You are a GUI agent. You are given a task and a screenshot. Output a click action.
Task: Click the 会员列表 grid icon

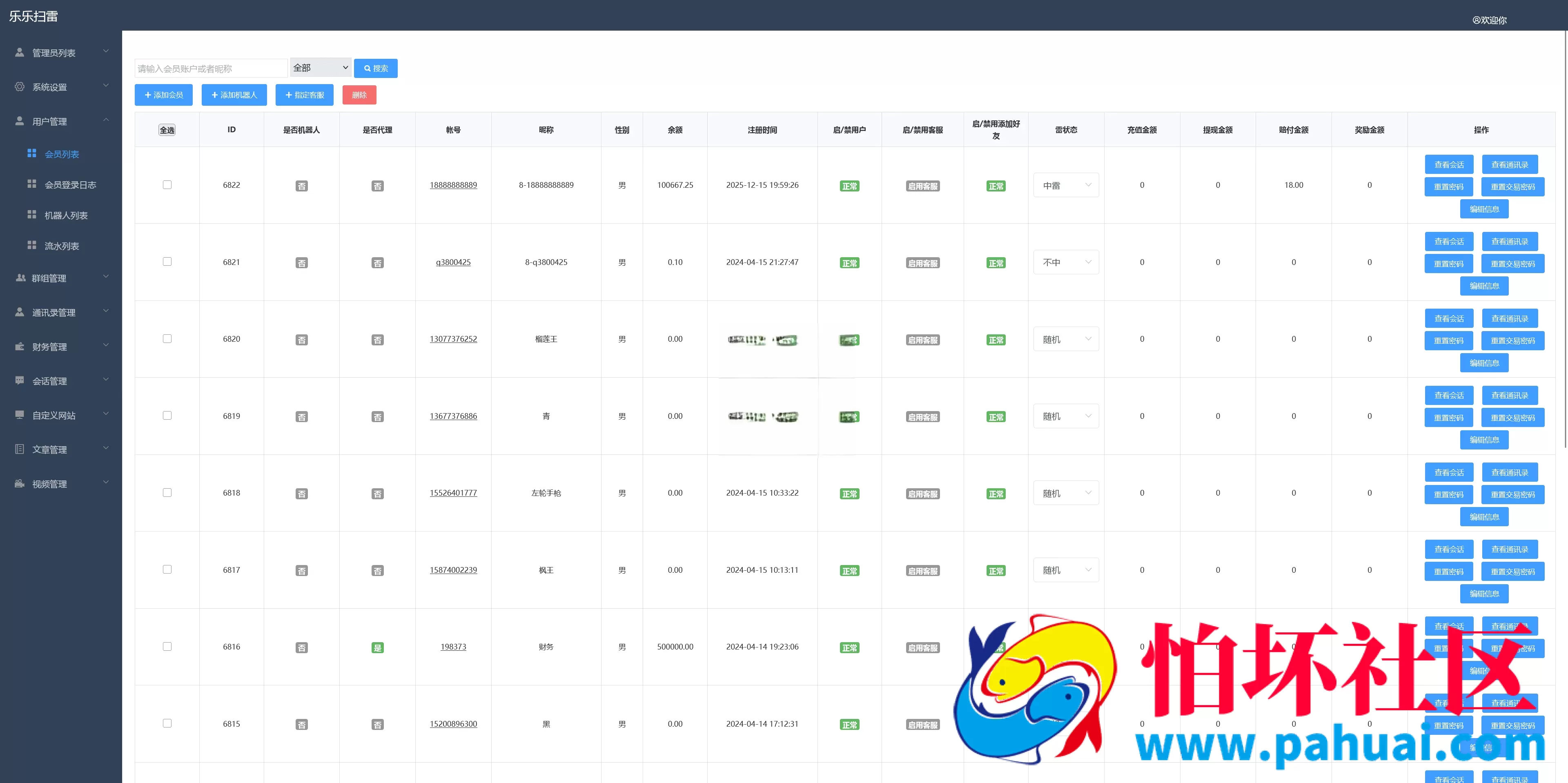tap(32, 153)
